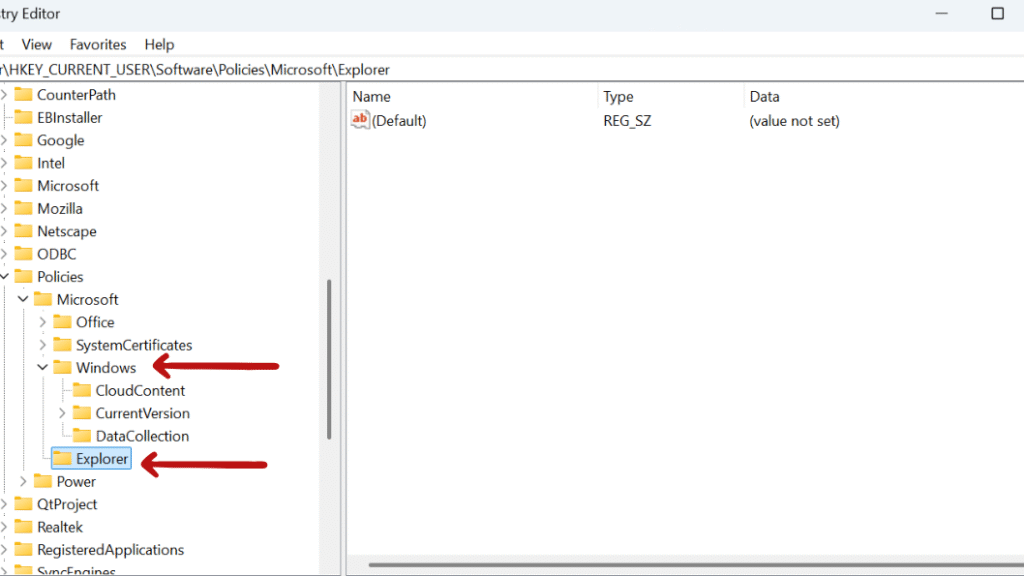Select the Policies key label
This screenshot has width=1024, height=576.
click(x=60, y=277)
